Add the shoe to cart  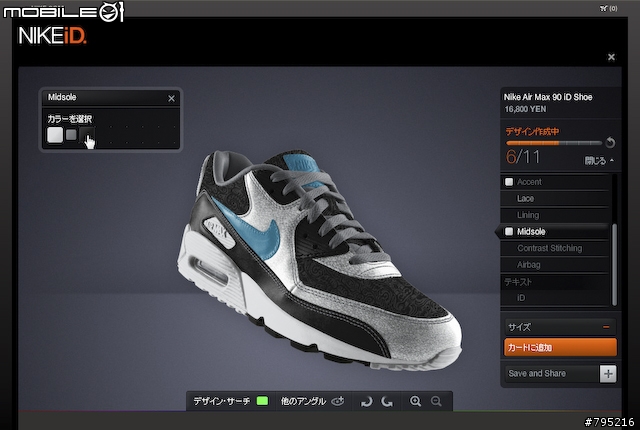560,348
